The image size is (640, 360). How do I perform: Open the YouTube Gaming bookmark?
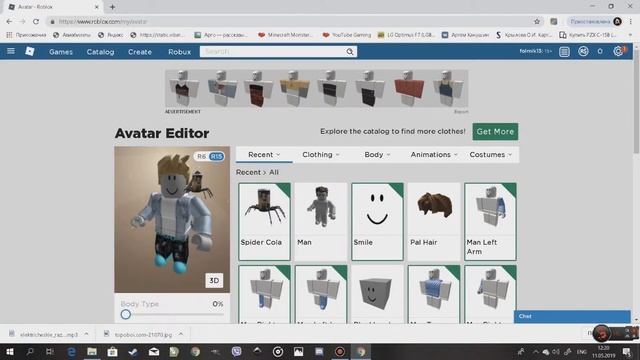(x=347, y=35)
